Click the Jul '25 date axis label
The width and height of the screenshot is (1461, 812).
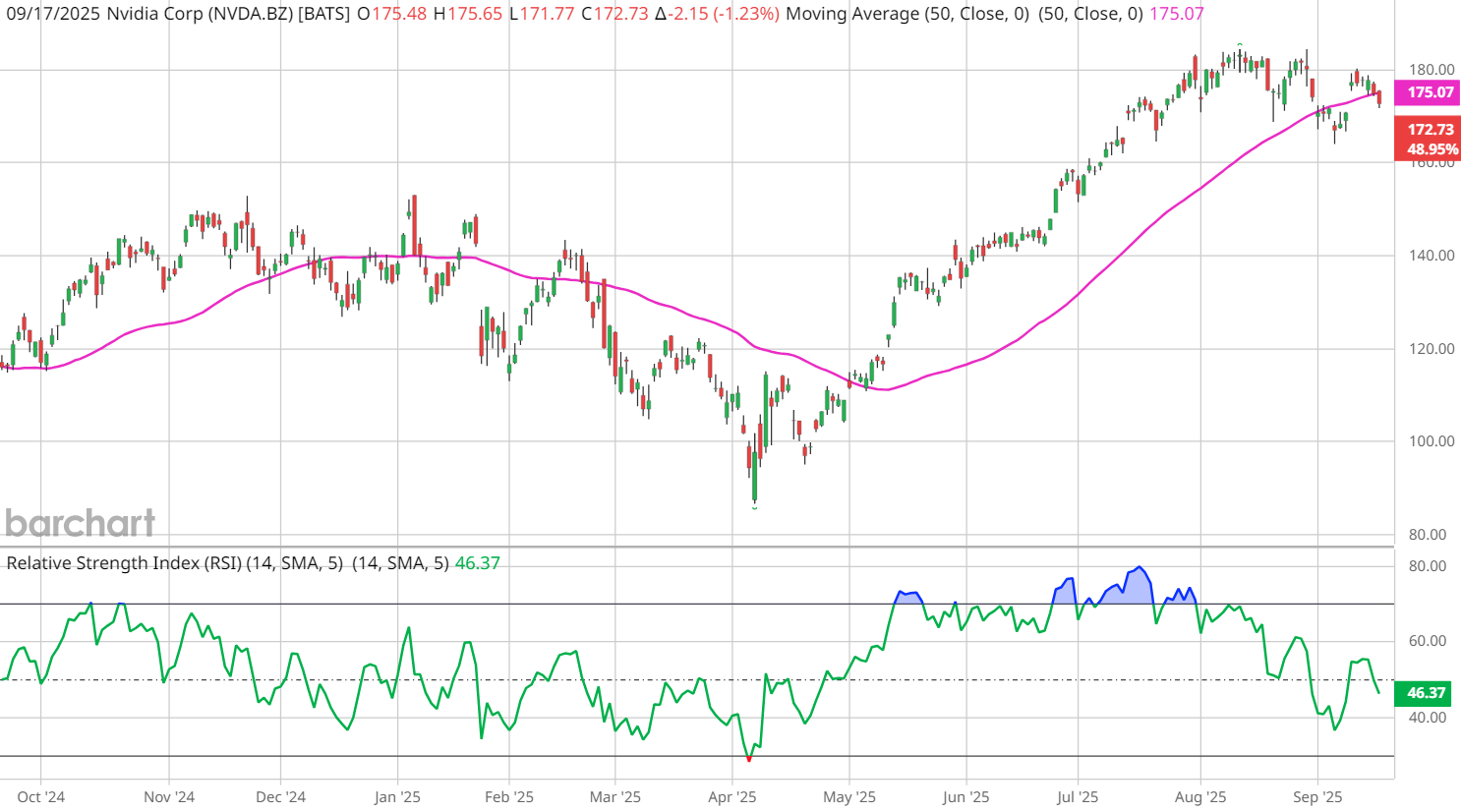1078,797
